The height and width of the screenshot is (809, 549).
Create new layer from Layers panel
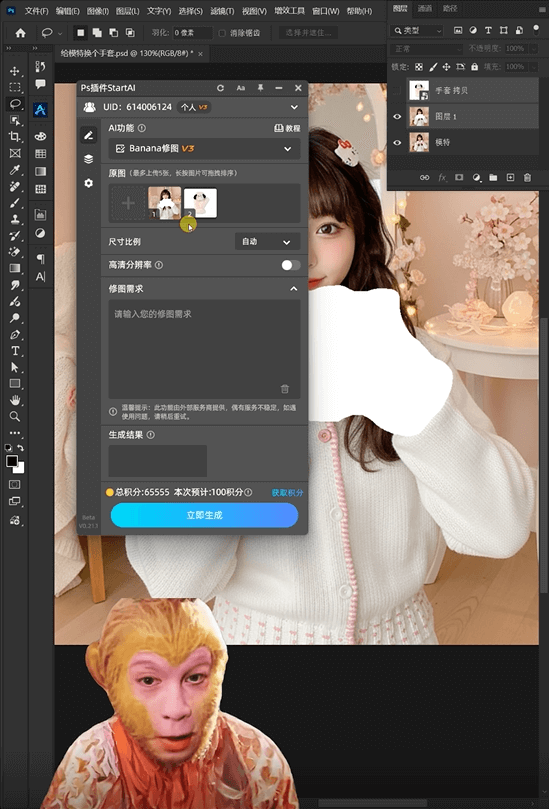tap(510, 177)
